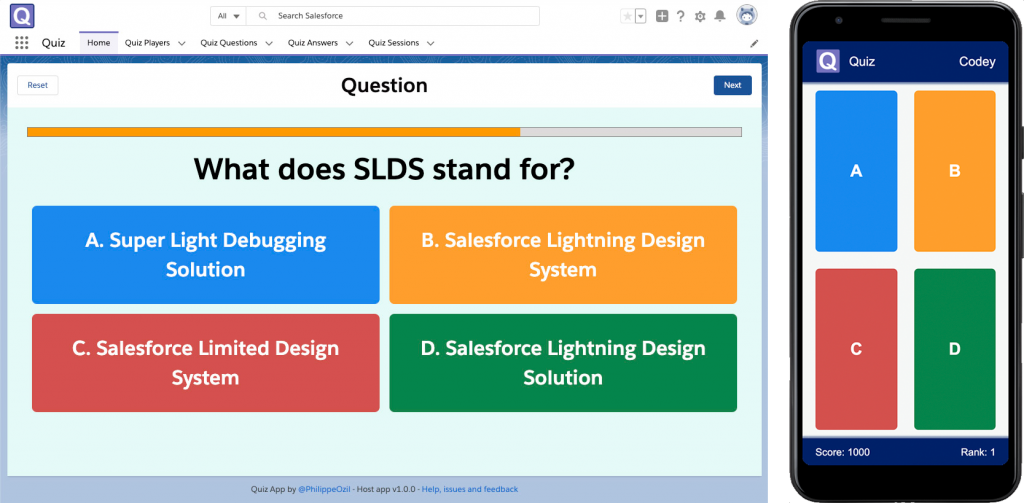1024x503 pixels.
Task: Open the notifications bell icon
Action: pos(720,16)
